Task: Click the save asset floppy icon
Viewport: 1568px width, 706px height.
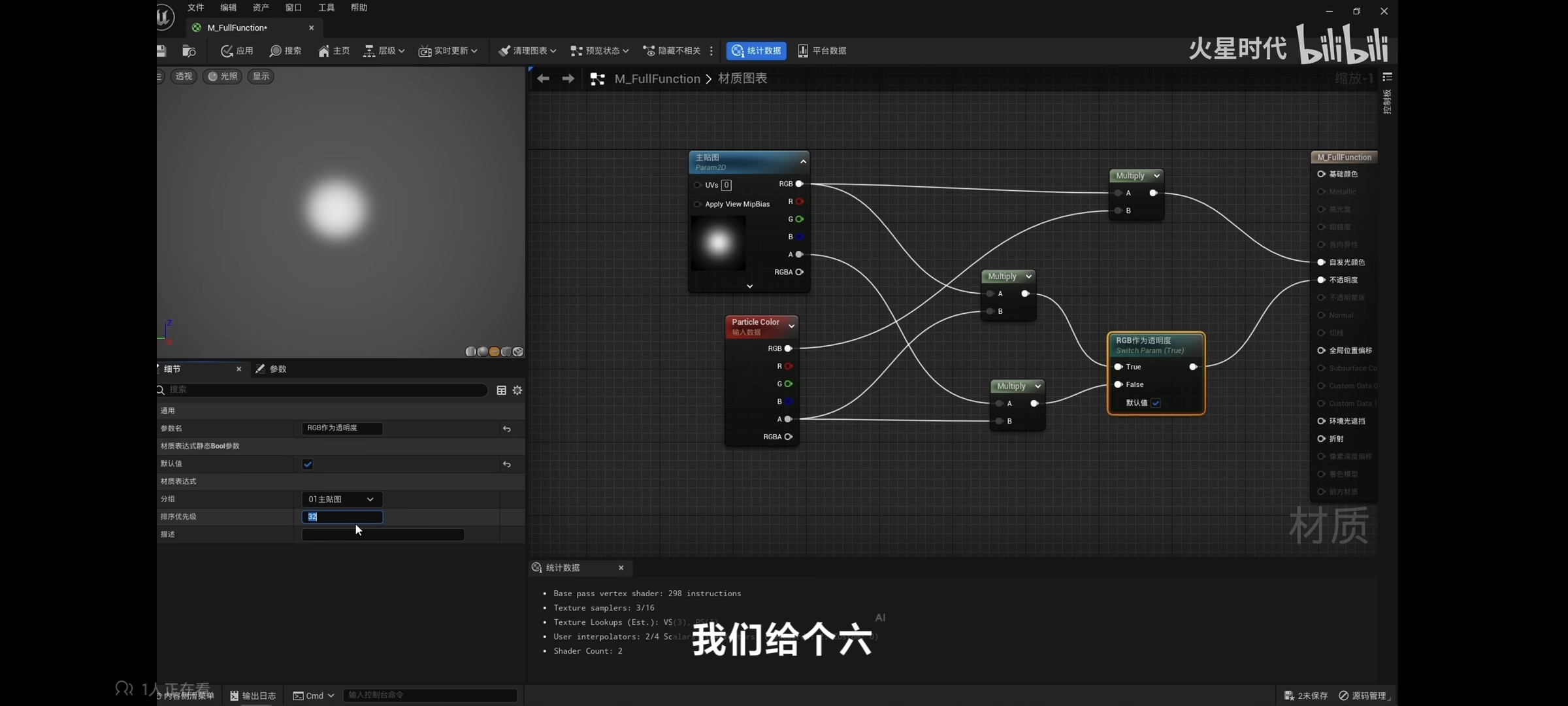Action: [161, 51]
